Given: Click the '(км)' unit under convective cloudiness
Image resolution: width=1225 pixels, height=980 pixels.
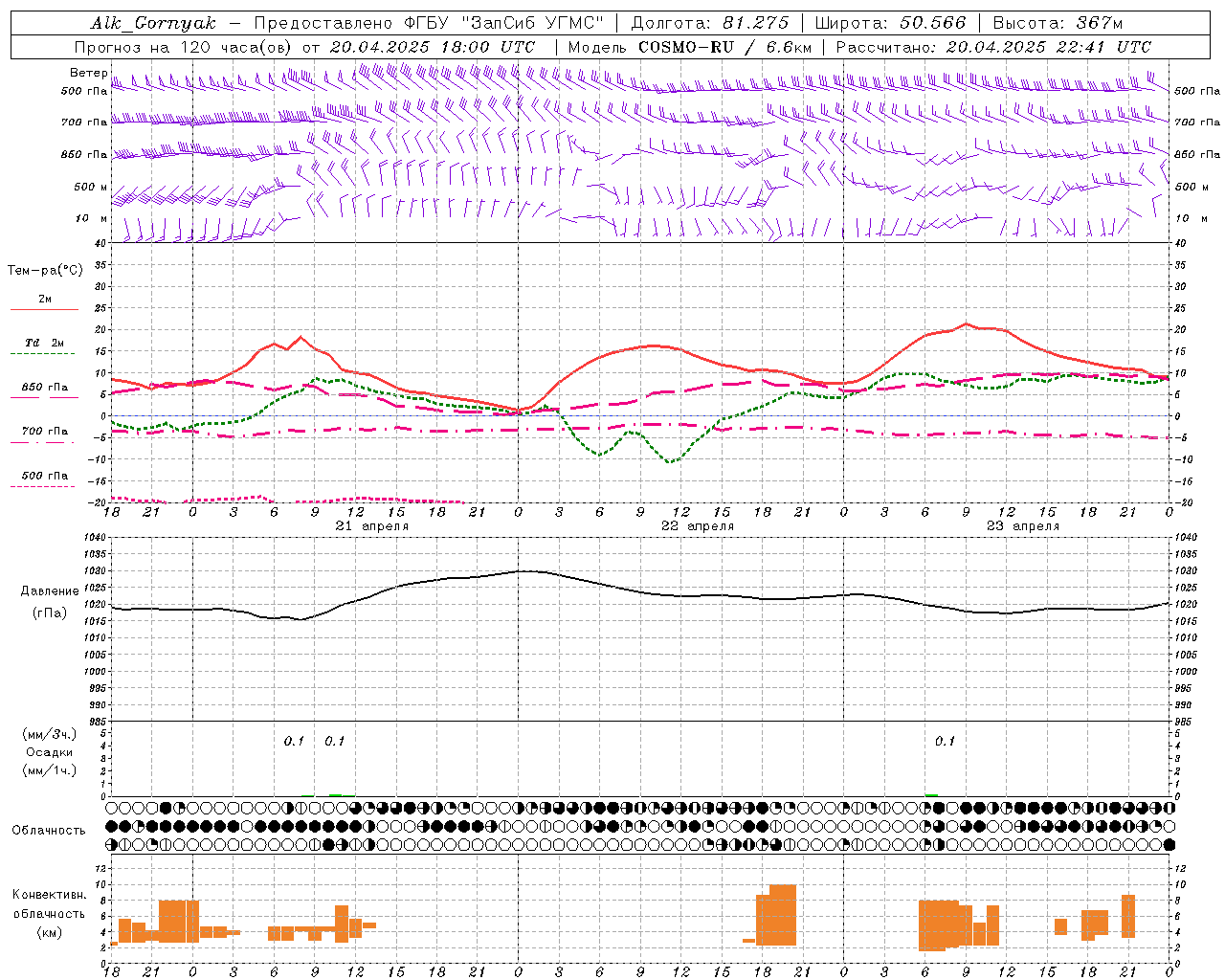Looking at the screenshot, I should (x=50, y=932).
